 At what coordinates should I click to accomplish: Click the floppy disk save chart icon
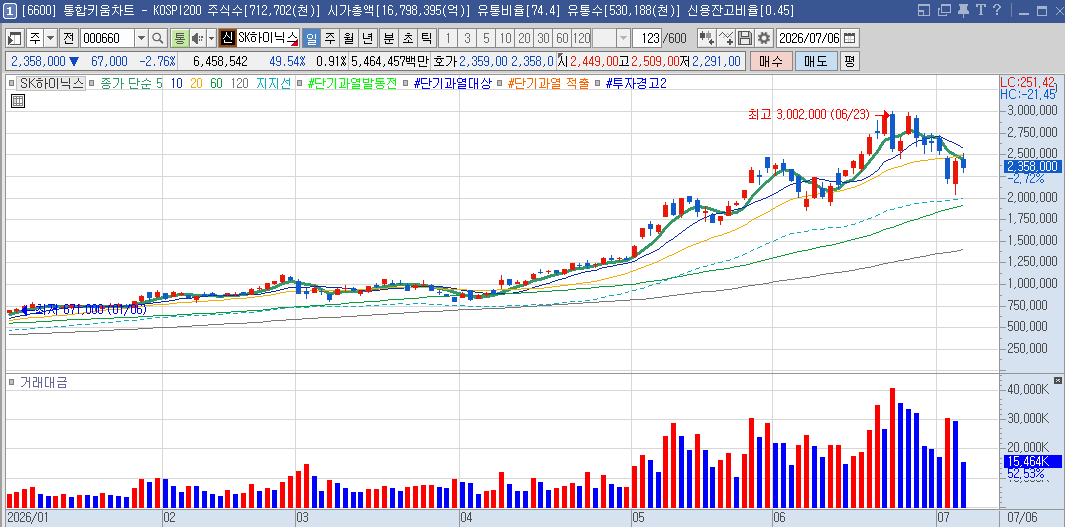tap(745, 38)
